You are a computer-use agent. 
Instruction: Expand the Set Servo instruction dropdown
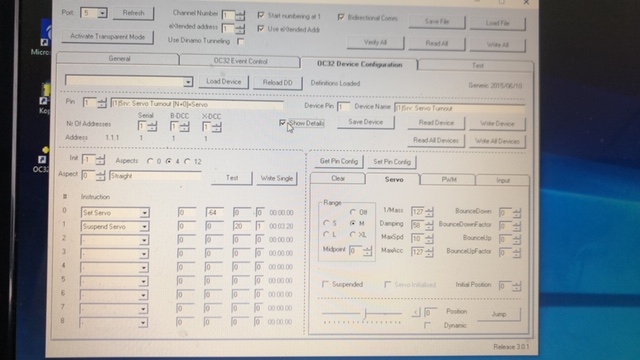click(144, 213)
